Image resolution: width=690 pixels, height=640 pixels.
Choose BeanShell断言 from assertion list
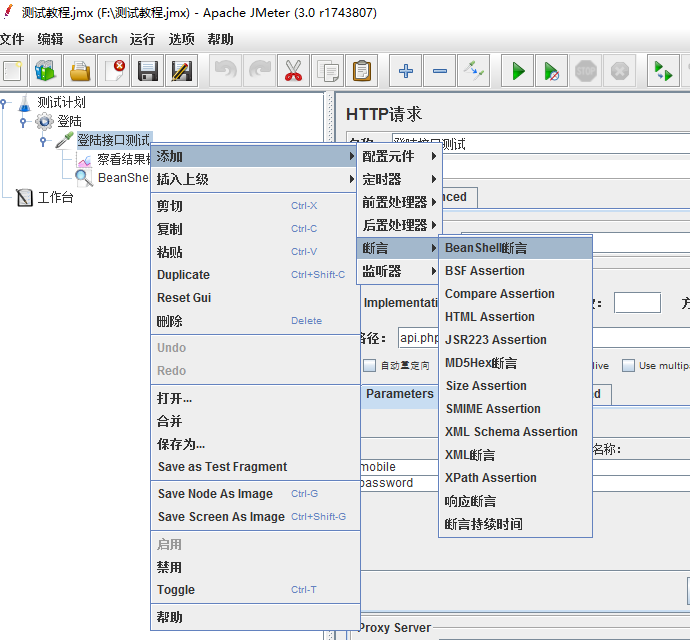point(515,248)
